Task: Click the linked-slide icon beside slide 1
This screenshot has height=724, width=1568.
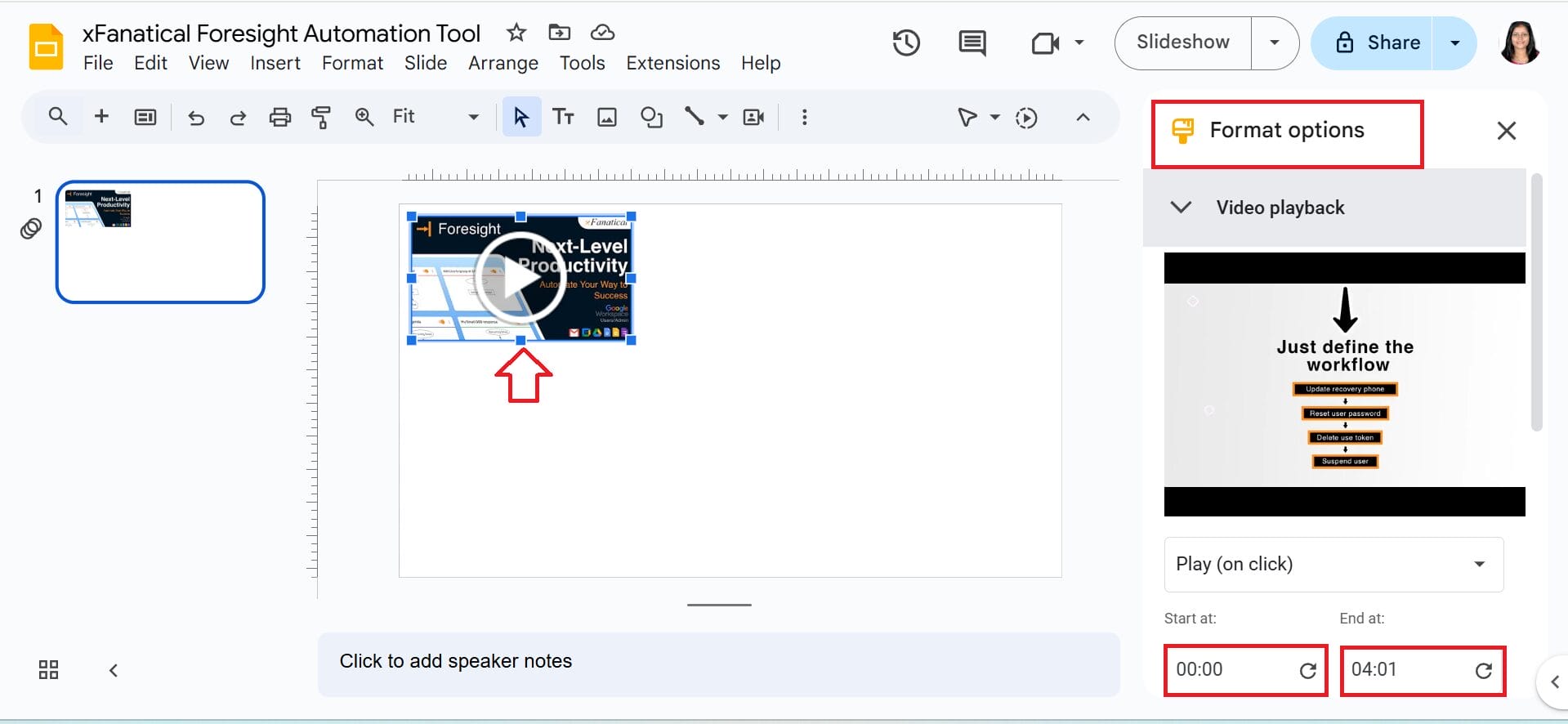Action: click(31, 229)
